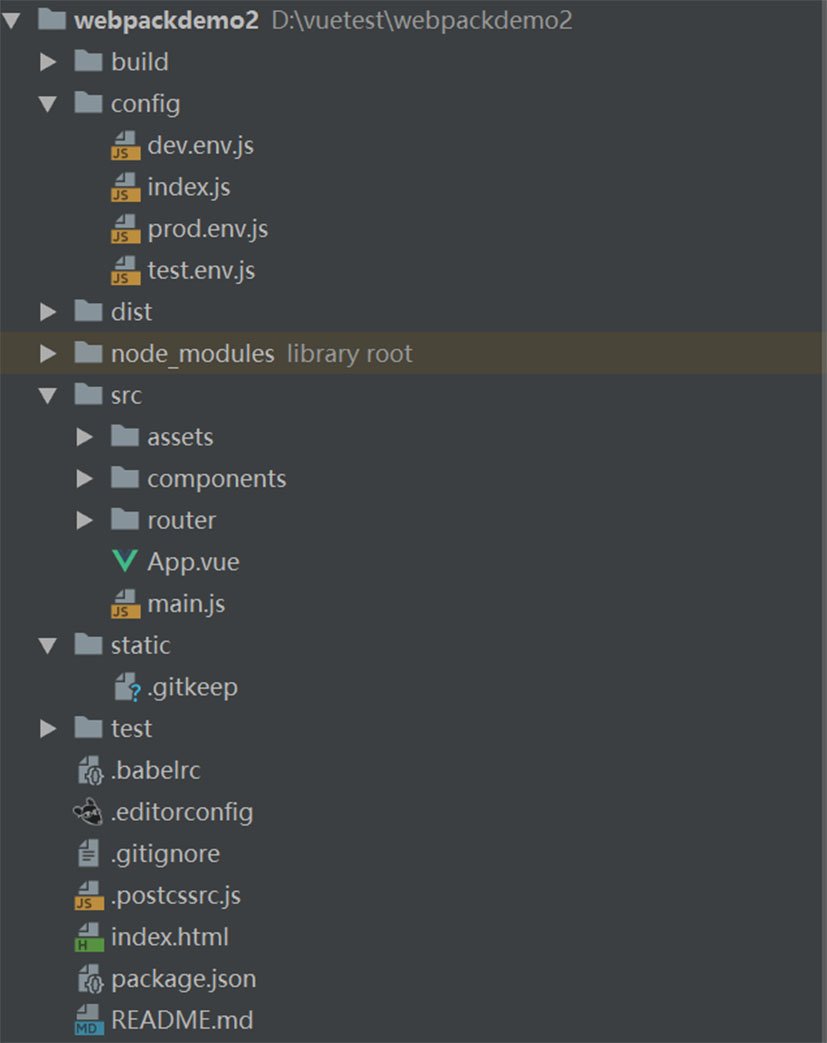Select the router folder label
Screen dimensions: 827x1043
pos(182,520)
